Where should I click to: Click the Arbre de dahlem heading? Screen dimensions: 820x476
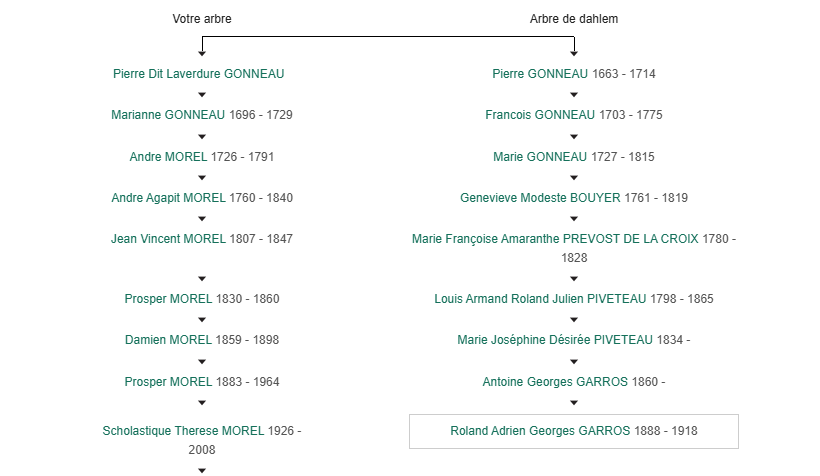coord(574,19)
